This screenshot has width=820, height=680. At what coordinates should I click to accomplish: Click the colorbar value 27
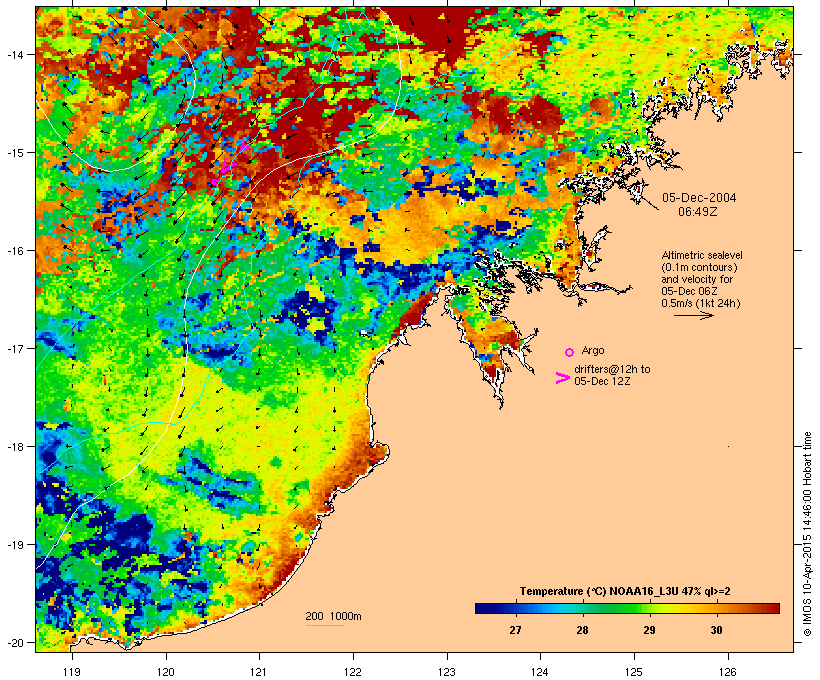pos(515,630)
